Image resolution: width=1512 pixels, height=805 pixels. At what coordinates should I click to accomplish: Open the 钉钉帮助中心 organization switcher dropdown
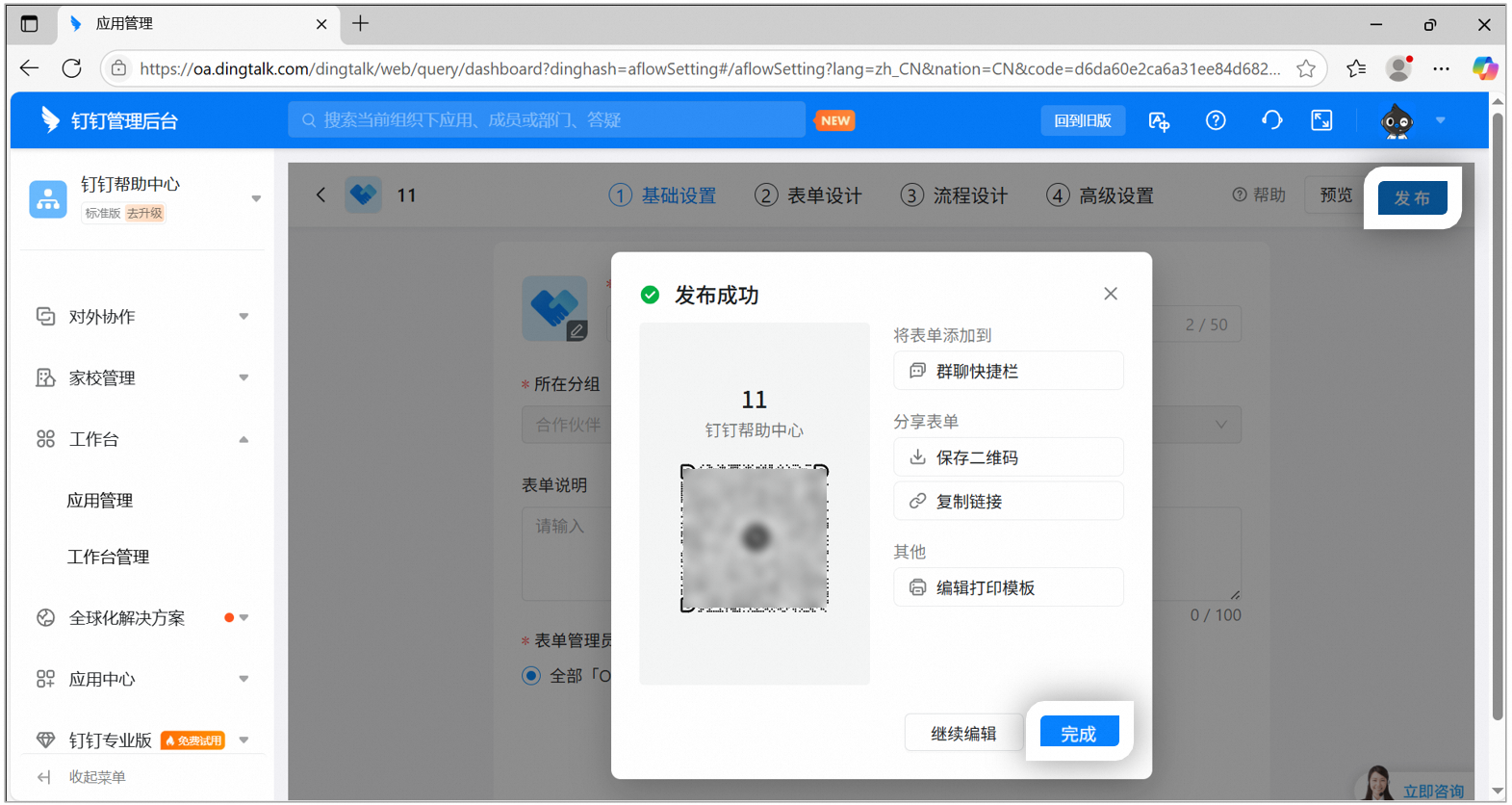point(256,199)
